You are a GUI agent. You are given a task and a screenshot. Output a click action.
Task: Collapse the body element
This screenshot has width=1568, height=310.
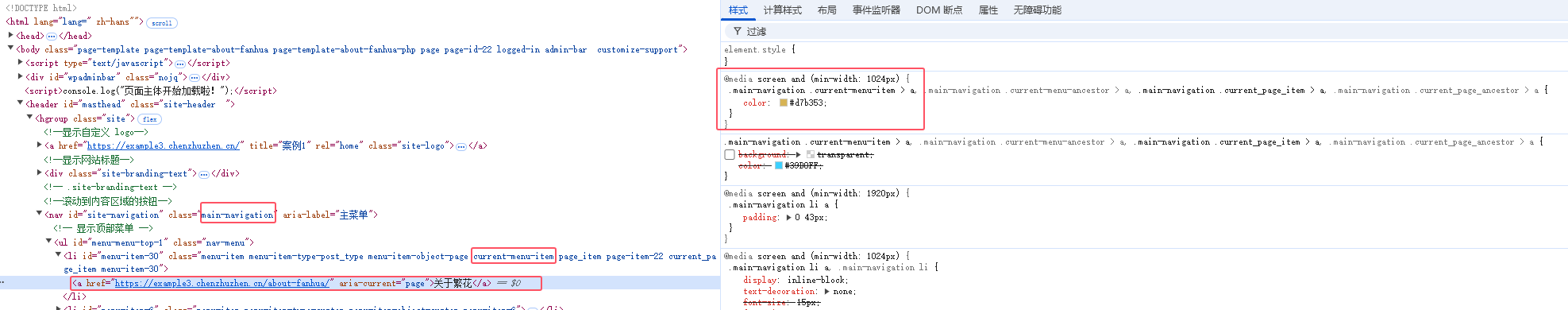tap(11, 48)
